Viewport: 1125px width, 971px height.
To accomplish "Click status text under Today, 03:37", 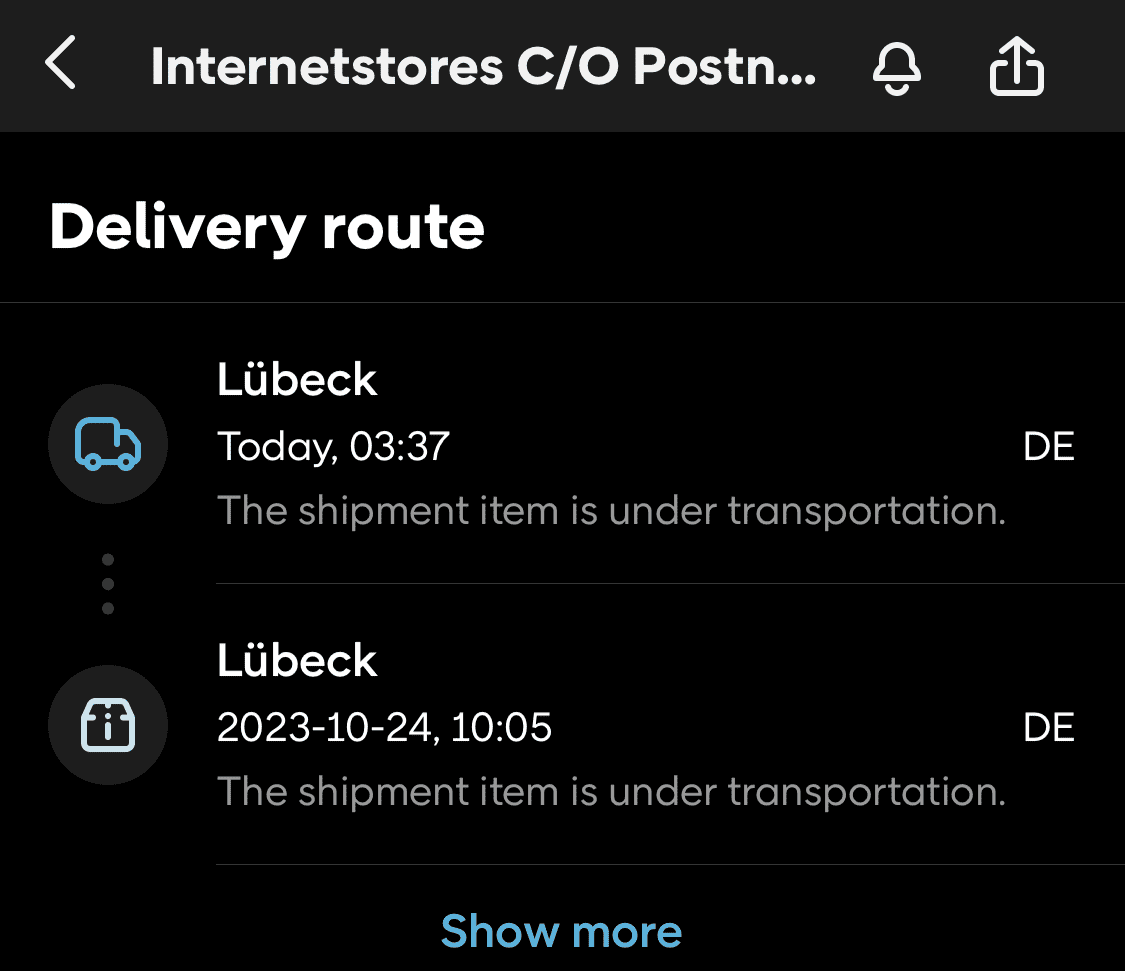I will [611, 511].
